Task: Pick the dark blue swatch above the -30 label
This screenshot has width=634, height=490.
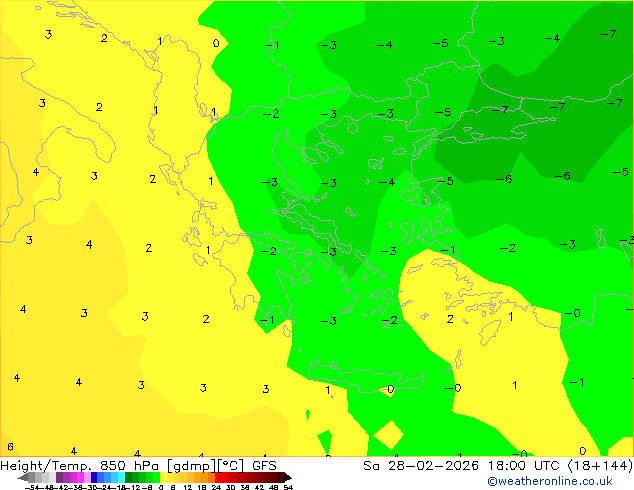Action: (x=94, y=477)
